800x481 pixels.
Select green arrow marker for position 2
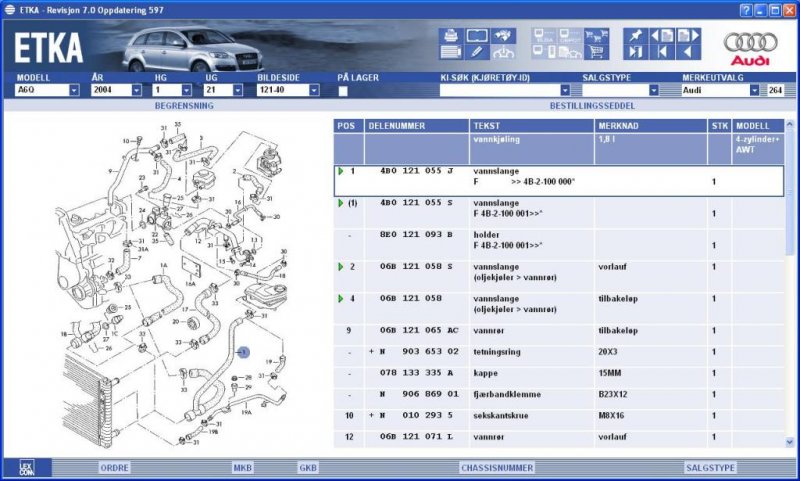[x=341, y=267]
